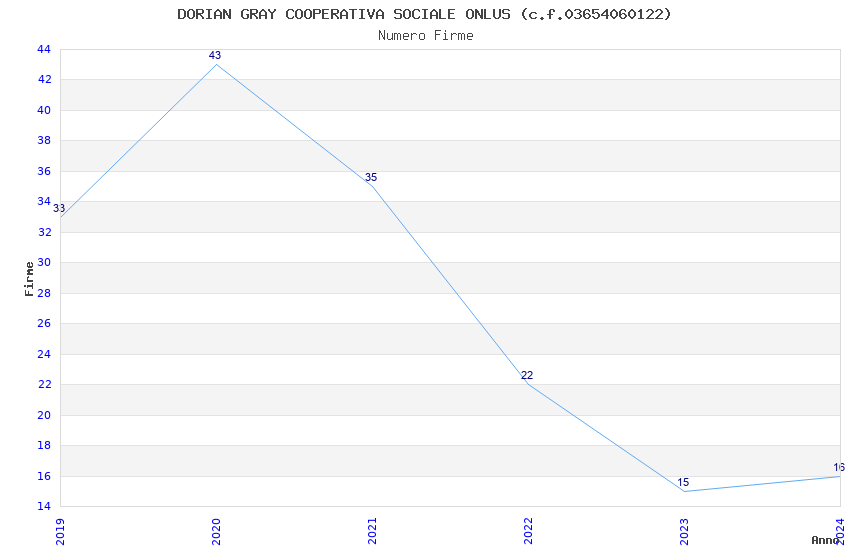The image size is (850, 550).
Task: Click the y-axis tick value 44
Action: tap(44, 49)
